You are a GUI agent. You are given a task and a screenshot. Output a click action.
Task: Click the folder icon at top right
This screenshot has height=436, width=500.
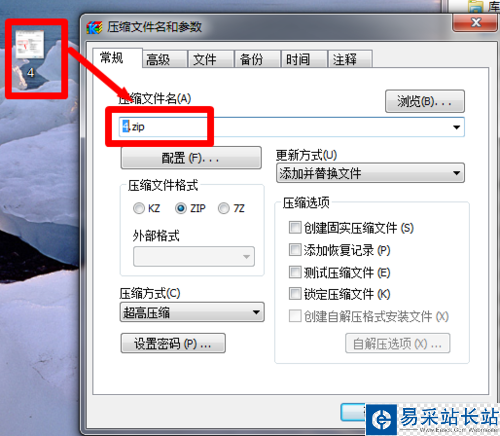476,7
